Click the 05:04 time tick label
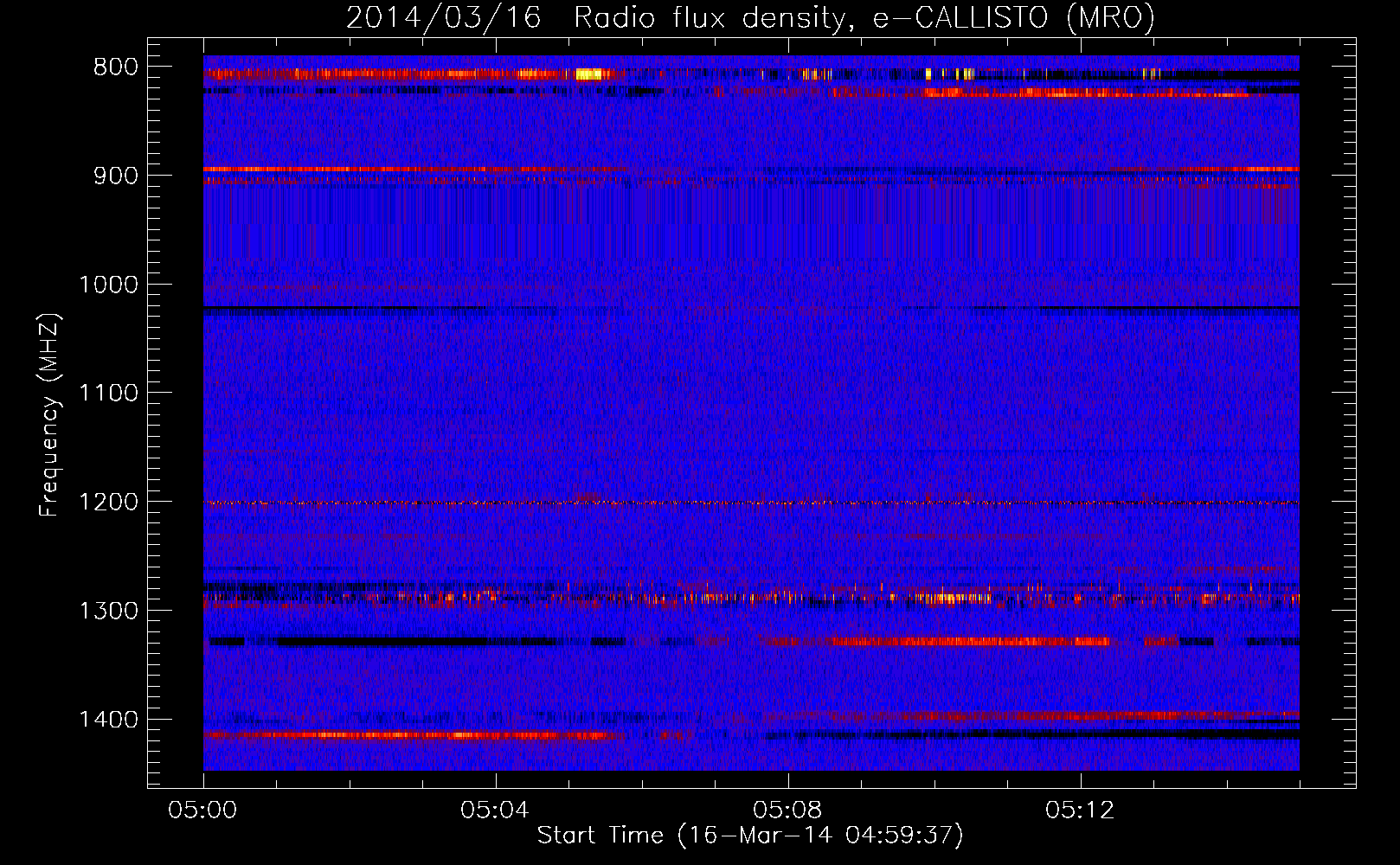The image size is (1400, 865). coord(496,811)
